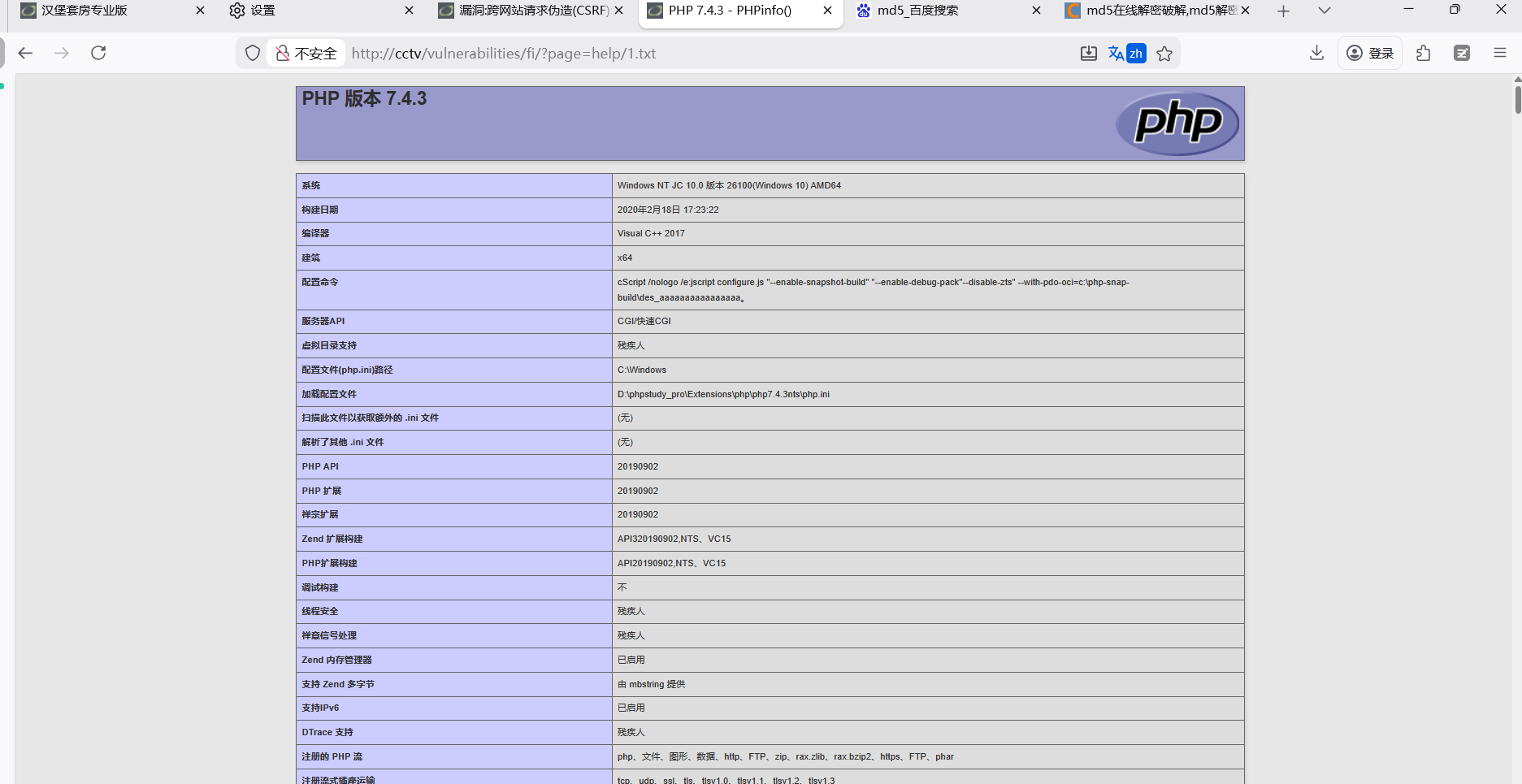The width and height of the screenshot is (1522, 784).
Task: Select the API20190902,NTS、VC15 value
Action: click(672, 563)
